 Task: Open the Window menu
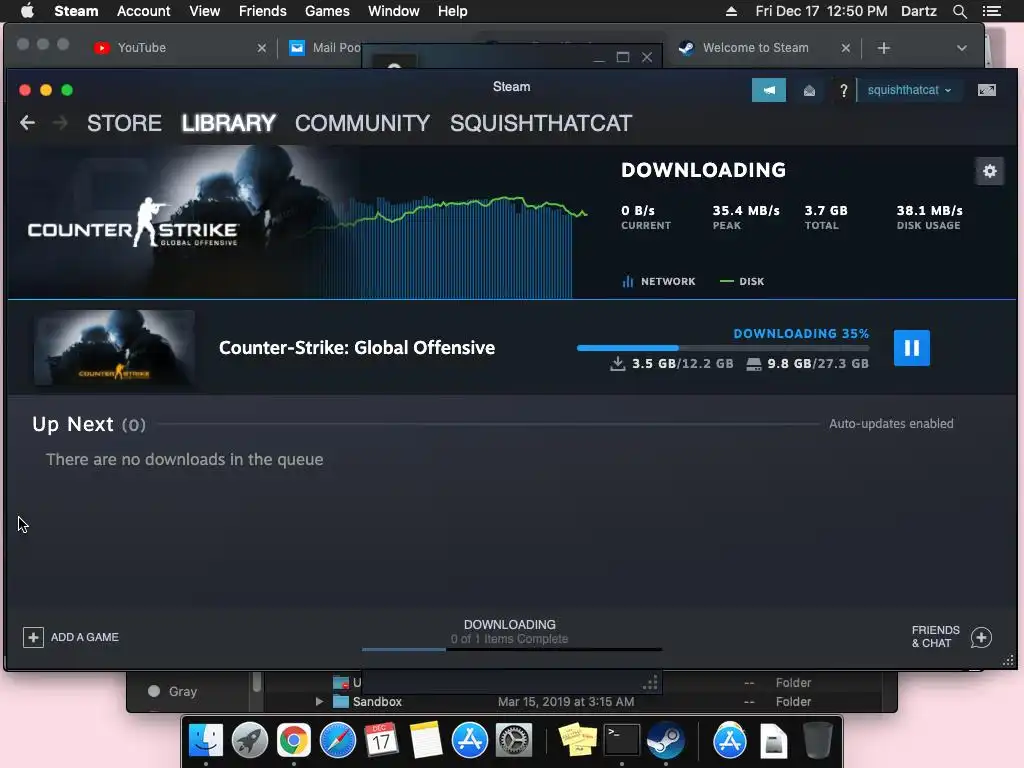[394, 11]
